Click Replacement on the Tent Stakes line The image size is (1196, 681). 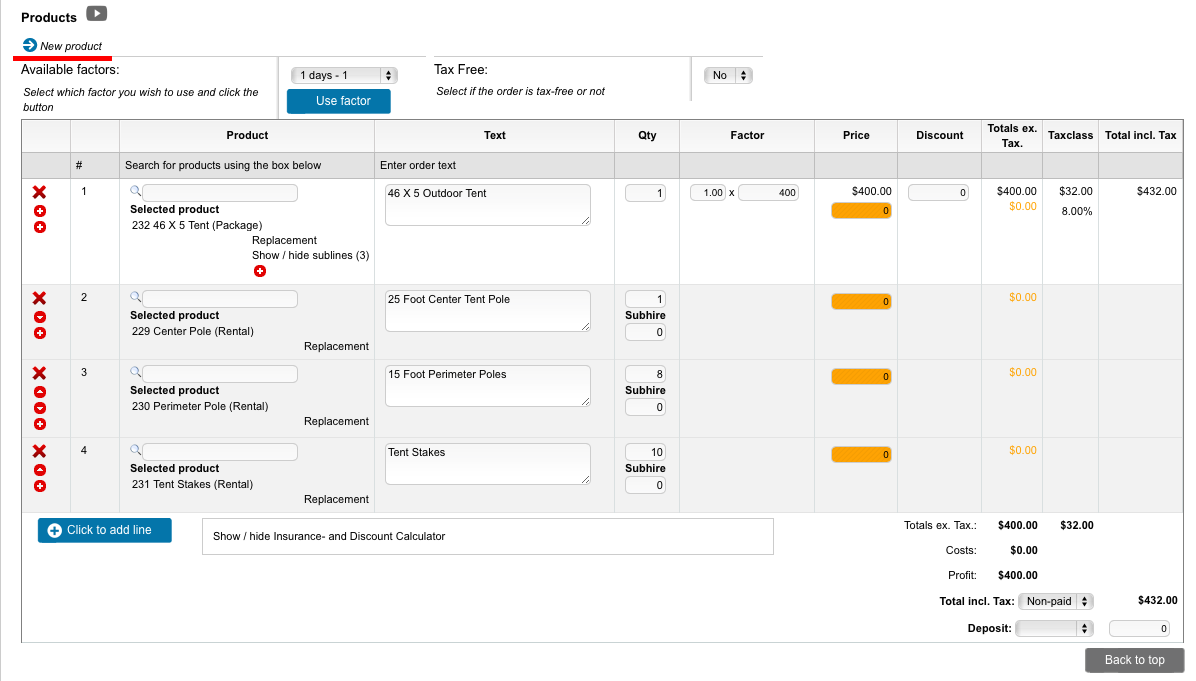(x=336, y=500)
